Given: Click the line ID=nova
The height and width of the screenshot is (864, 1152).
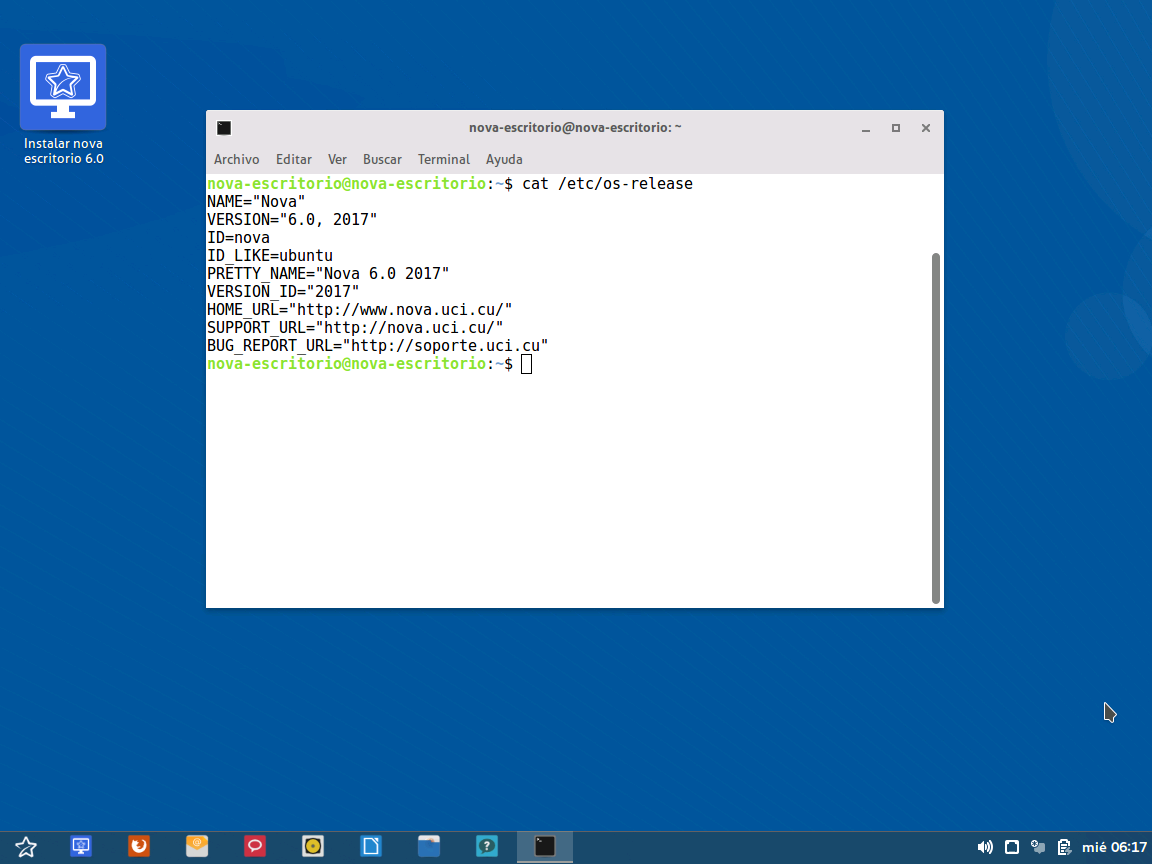Looking at the screenshot, I should (x=238, y=237).
